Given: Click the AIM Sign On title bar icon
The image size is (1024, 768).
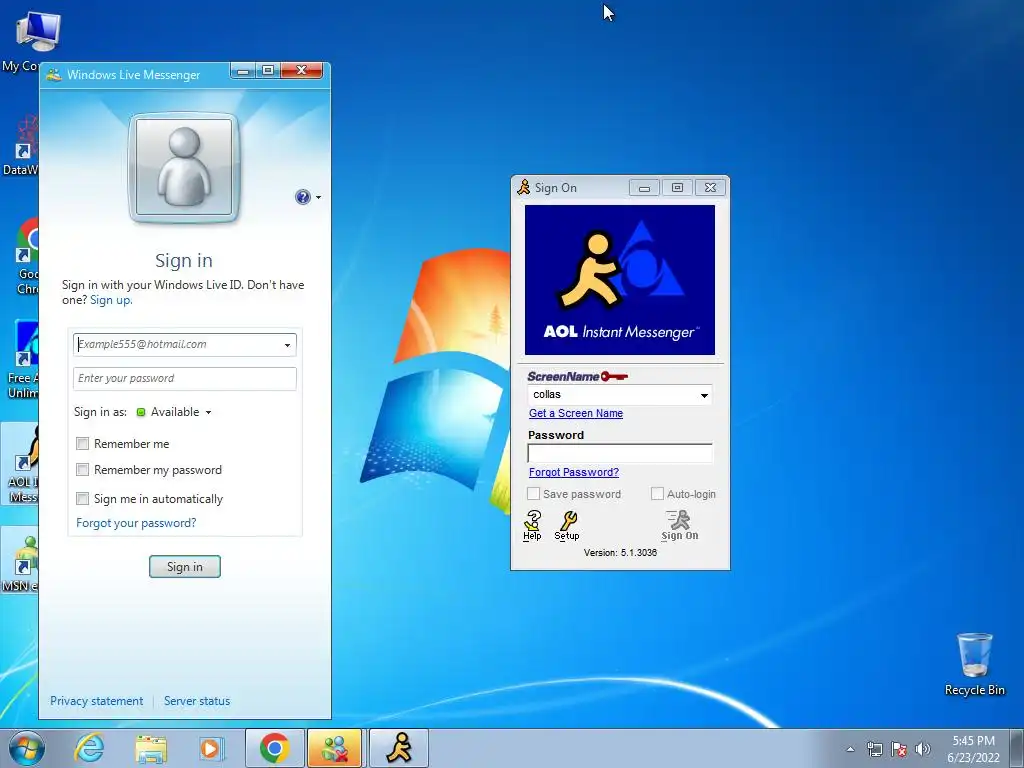Looking at the screenshot, I should (524, 187).
